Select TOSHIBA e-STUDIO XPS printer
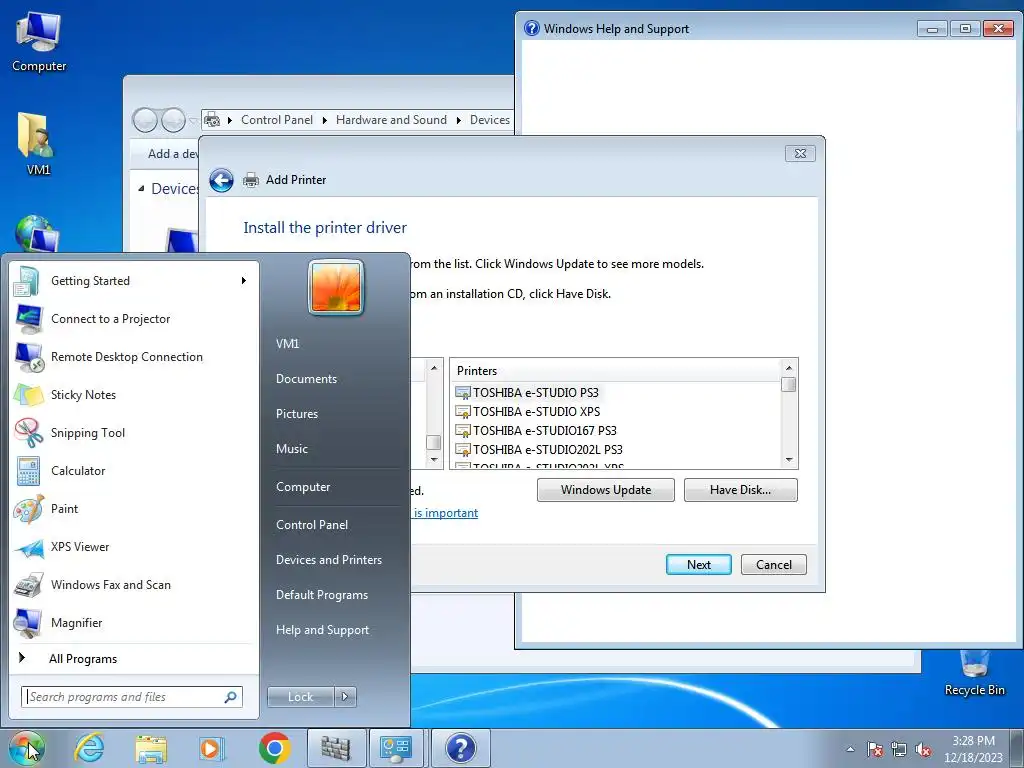 pyautogui.click(x=536, y=411)
